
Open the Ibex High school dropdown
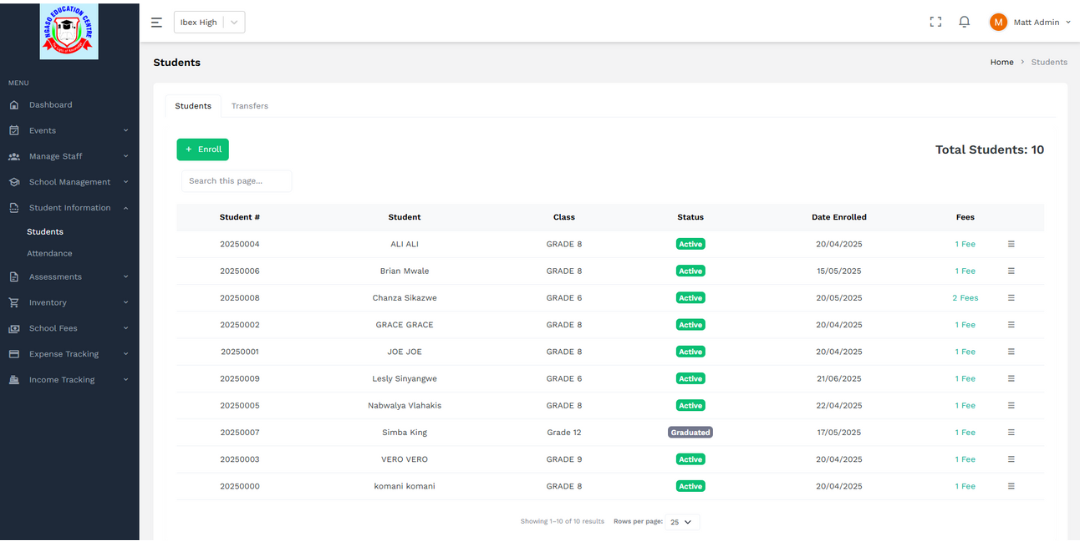(209, 22)
